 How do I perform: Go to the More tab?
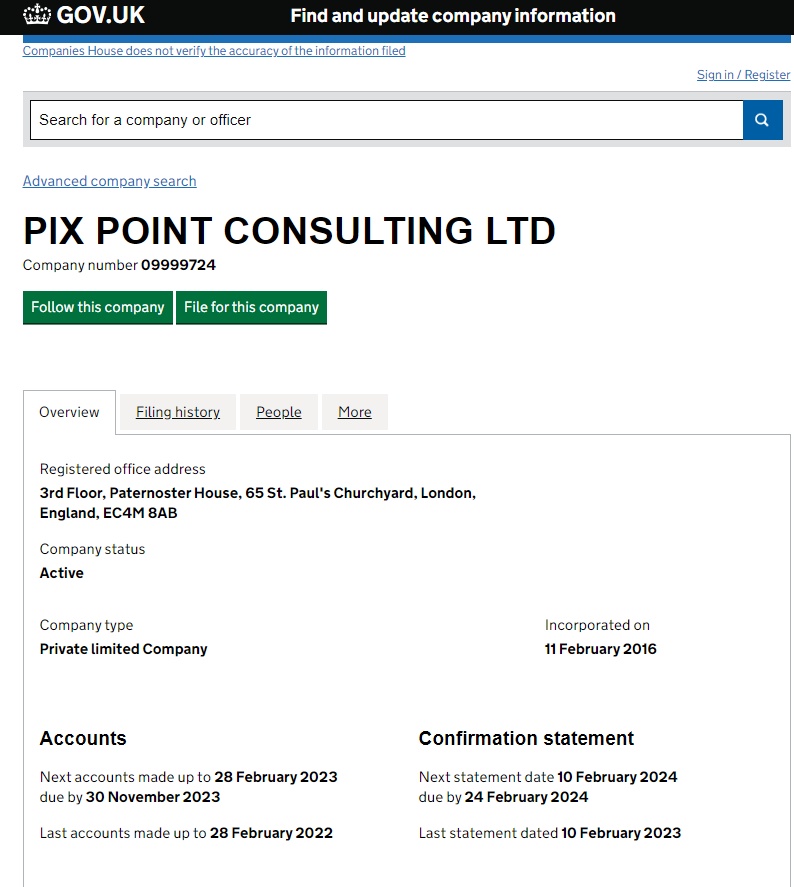point(354,412)
